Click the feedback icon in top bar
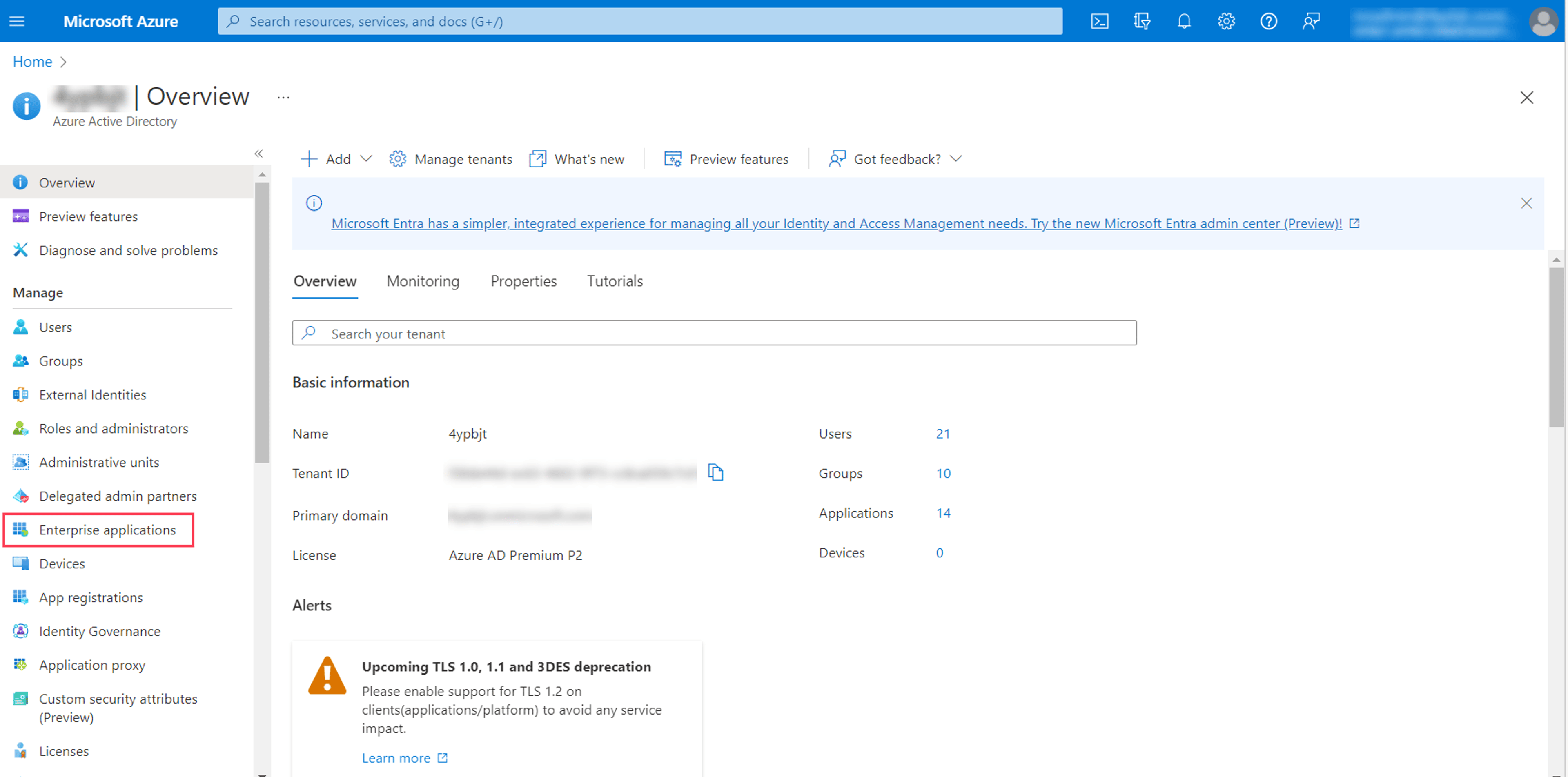This screenshot has width=1568, height=777. [1311, 21]
